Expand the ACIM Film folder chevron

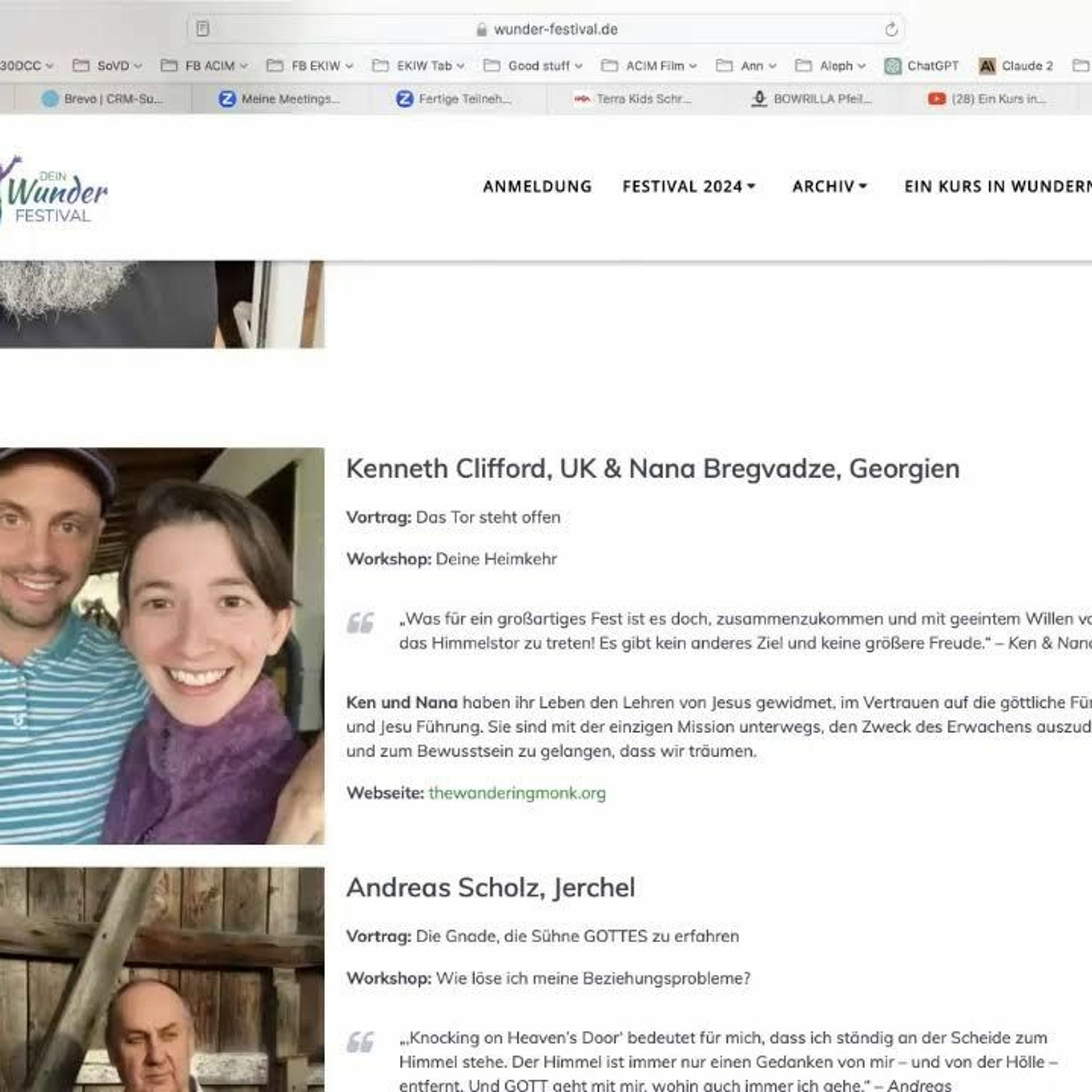click(693, 66)
